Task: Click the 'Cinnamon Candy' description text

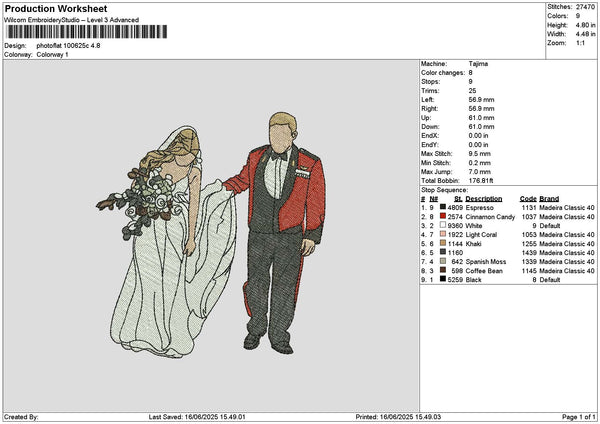Action: 490,217
